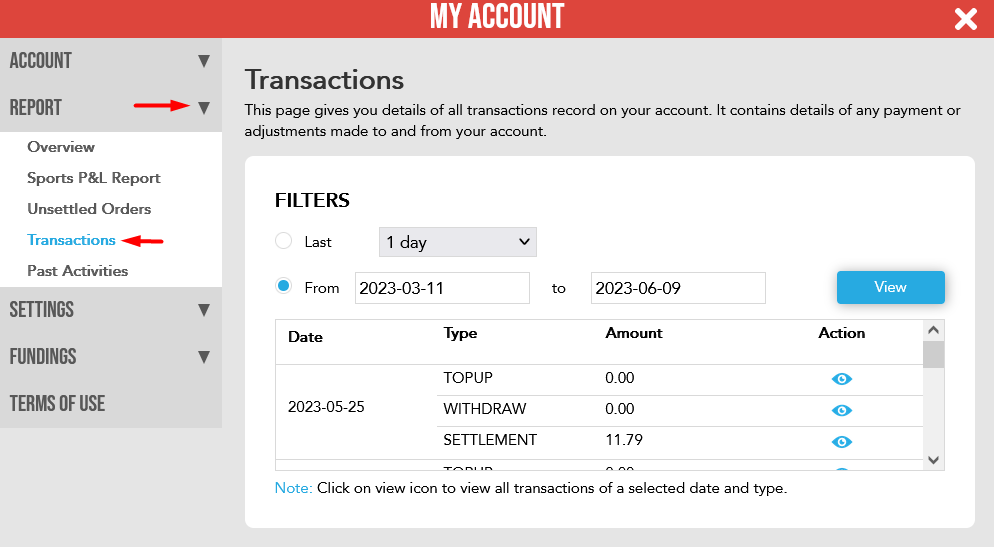The width and height of the screenshot is (994, 547).
Task: Open the Sports P&L Report page
Action: 94,178
